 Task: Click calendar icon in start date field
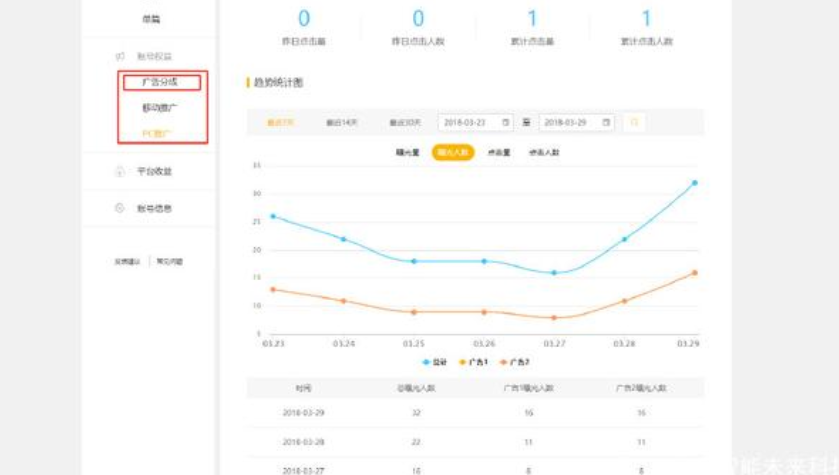pos(505,122)
